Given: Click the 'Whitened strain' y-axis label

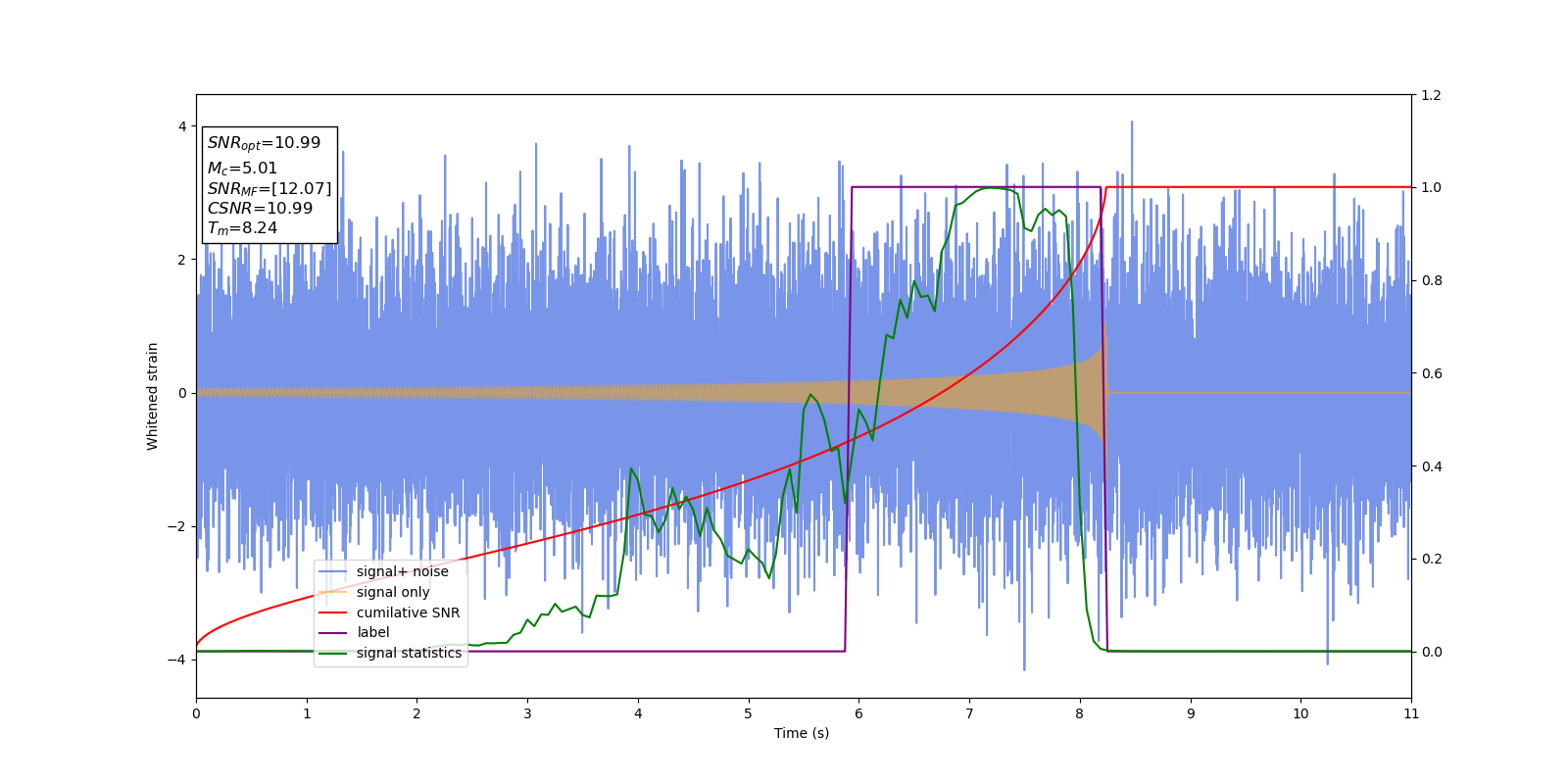Looking at the screenshot, I should (x=153, y=396).
